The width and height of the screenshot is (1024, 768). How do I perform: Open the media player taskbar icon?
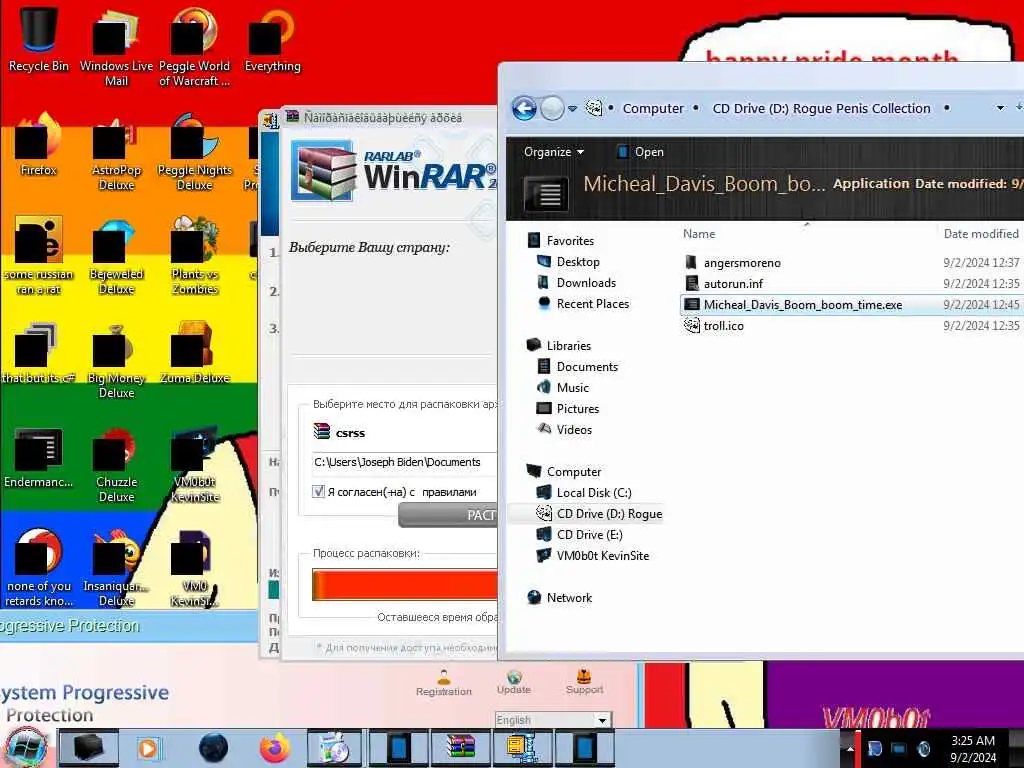tap(148, 748)
